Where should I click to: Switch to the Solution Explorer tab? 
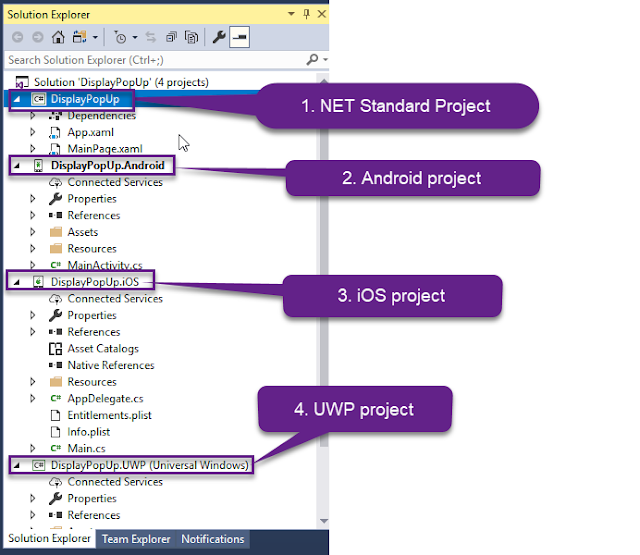click(x=49, y=538)
